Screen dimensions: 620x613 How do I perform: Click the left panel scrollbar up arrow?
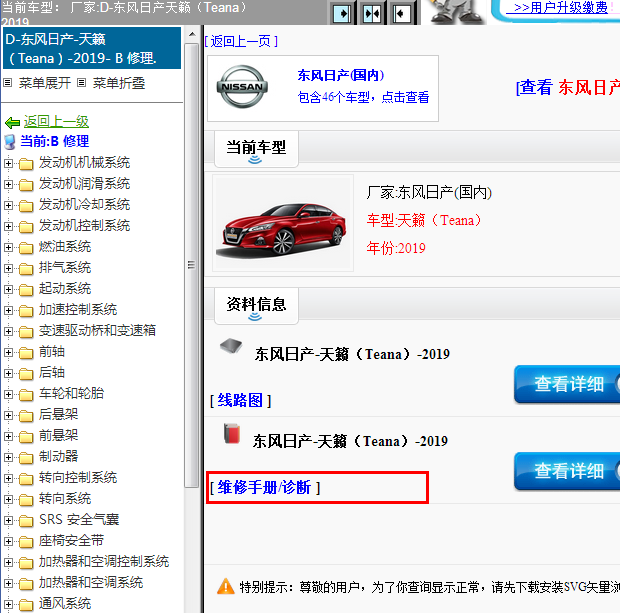[x=192, y=34]
